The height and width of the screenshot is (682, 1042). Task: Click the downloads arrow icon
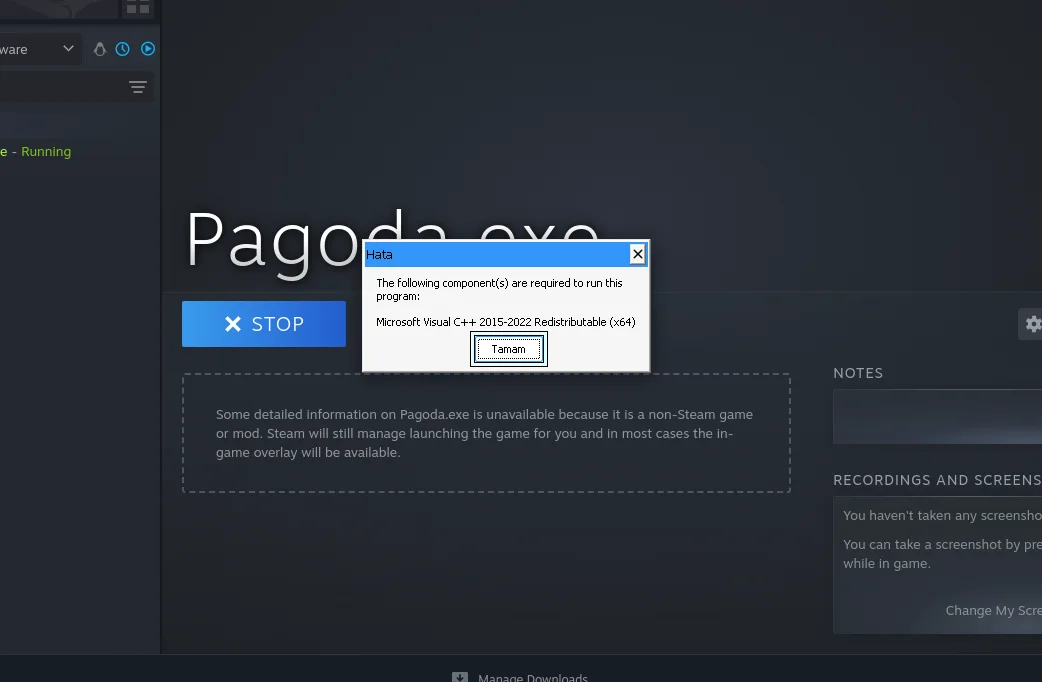tap(460, 677)
